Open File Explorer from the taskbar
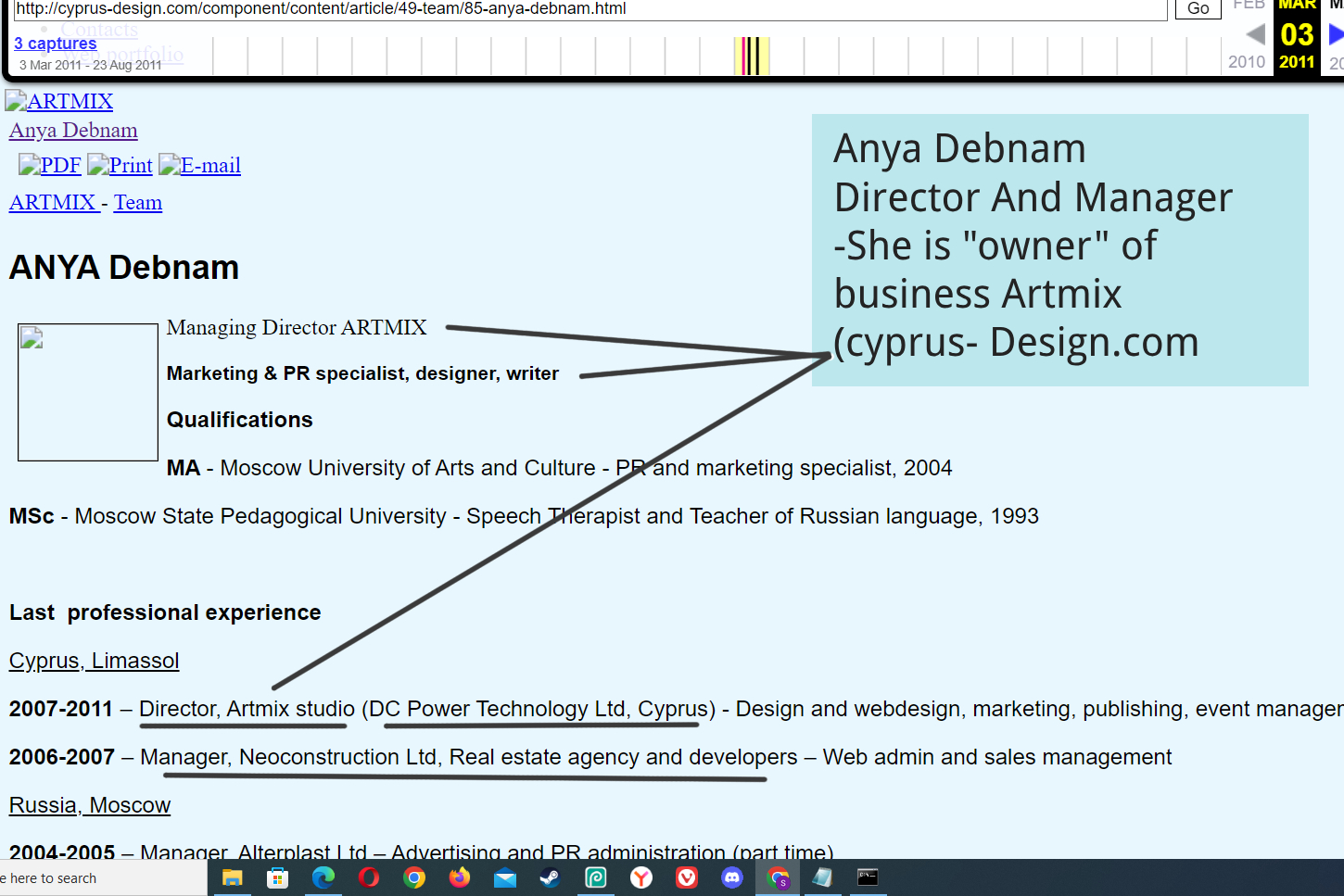This screenshot has width=1344, height=896. click(x=233, y=877)
